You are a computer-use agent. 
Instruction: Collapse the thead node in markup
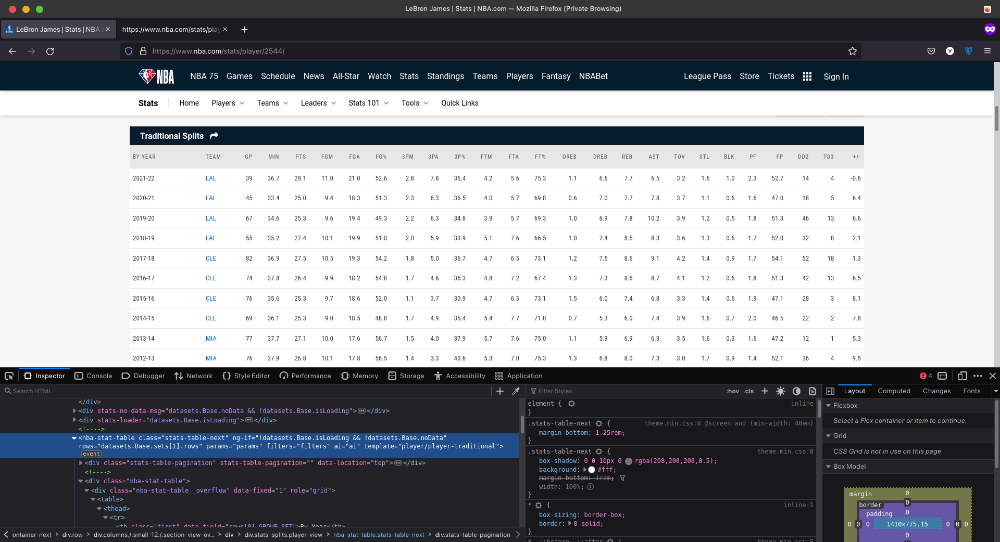point(99,509)
